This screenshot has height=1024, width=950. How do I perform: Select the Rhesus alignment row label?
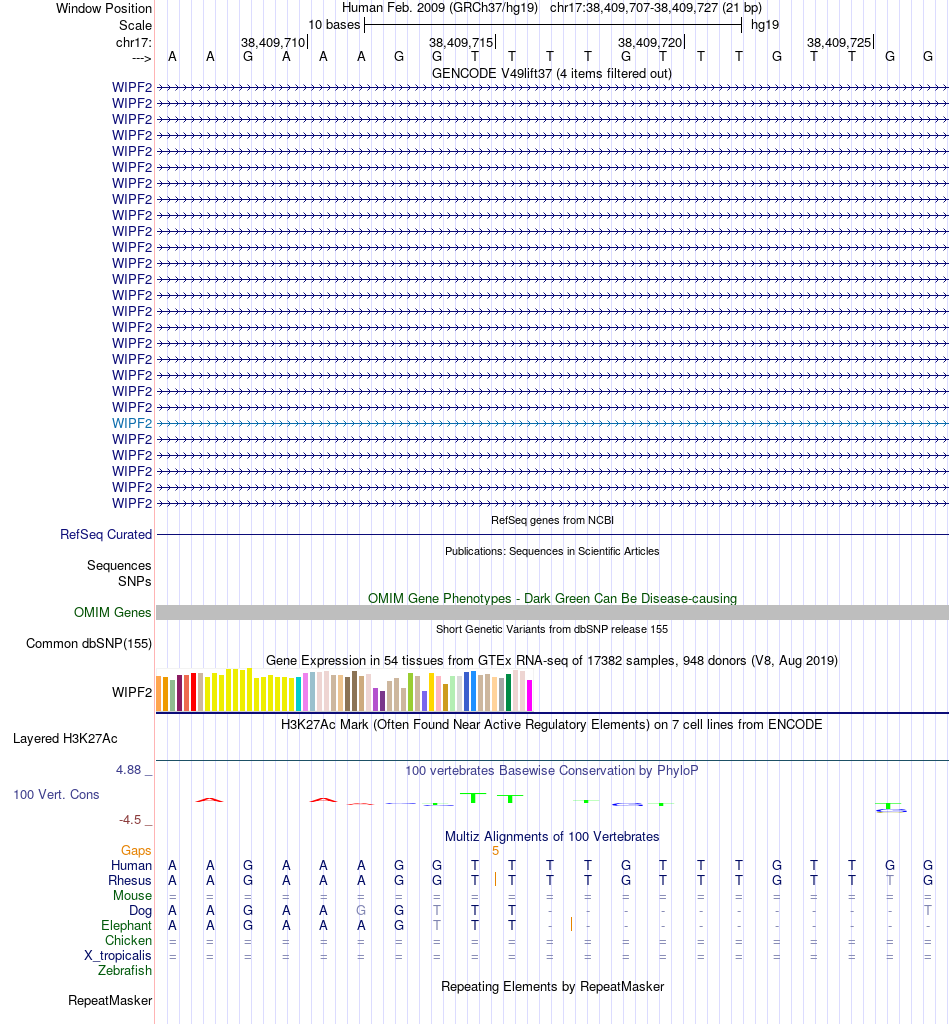tap(130, 880)
